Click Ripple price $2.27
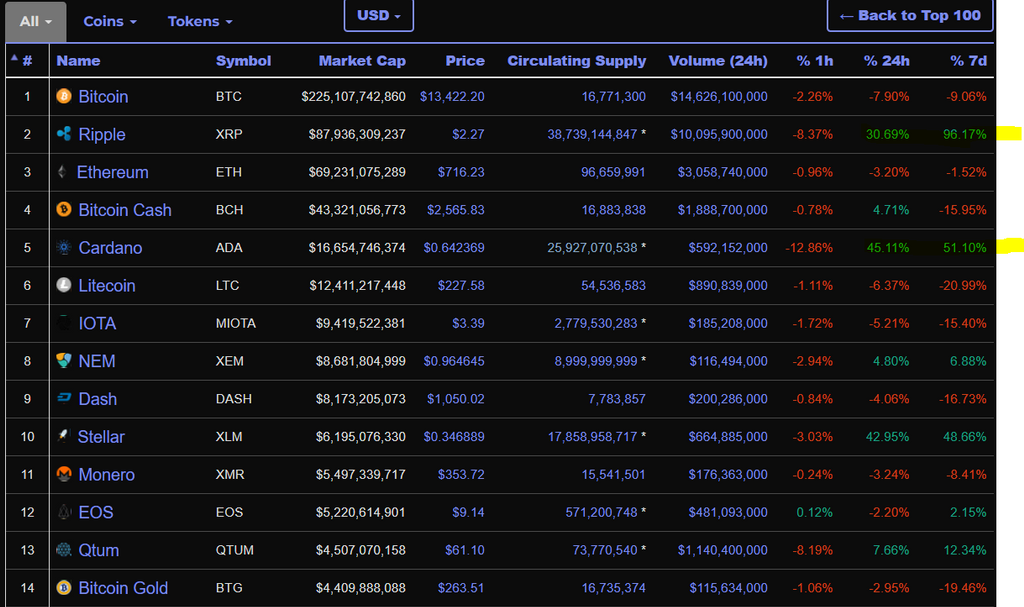This screenshot has width=1024, height=607. (x=468, y=135)
